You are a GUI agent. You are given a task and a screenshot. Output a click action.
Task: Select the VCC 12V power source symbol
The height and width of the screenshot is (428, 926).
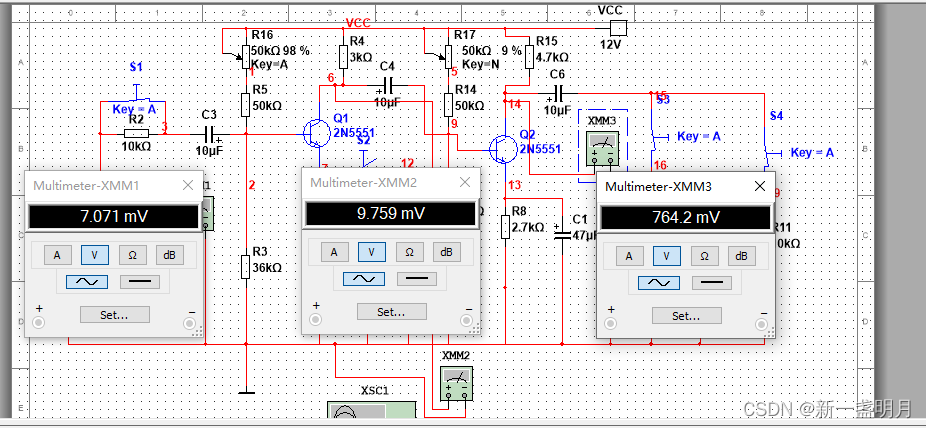[x=618, y=28]
